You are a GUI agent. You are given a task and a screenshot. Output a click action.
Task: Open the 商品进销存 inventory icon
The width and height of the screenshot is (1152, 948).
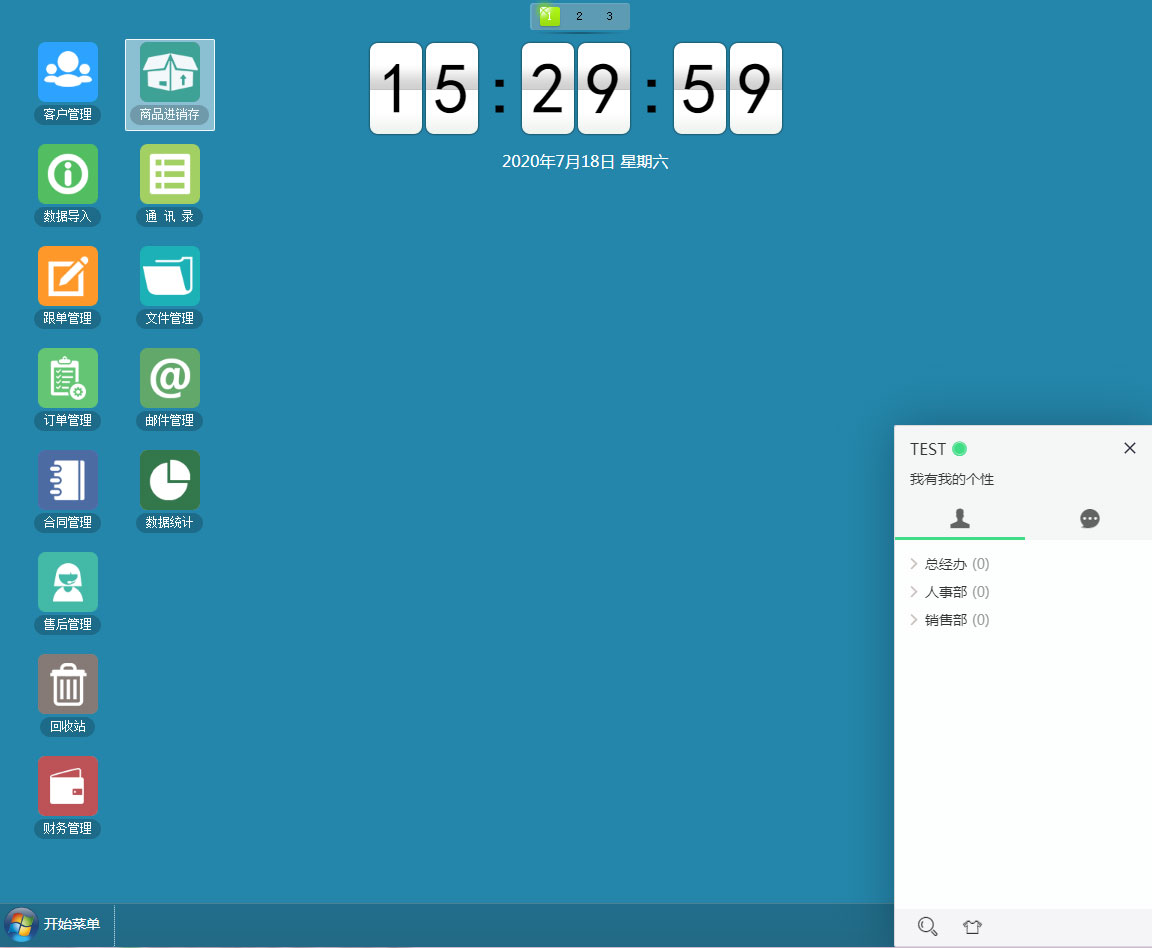point(170,72)
